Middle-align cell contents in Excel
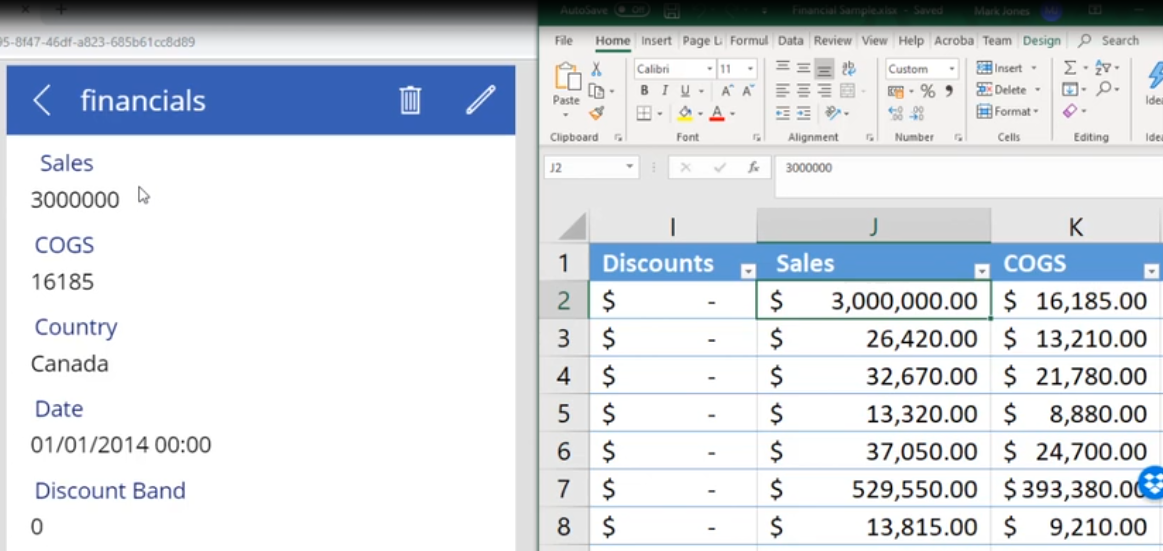Screen dimensions: 1163x551 803,68
